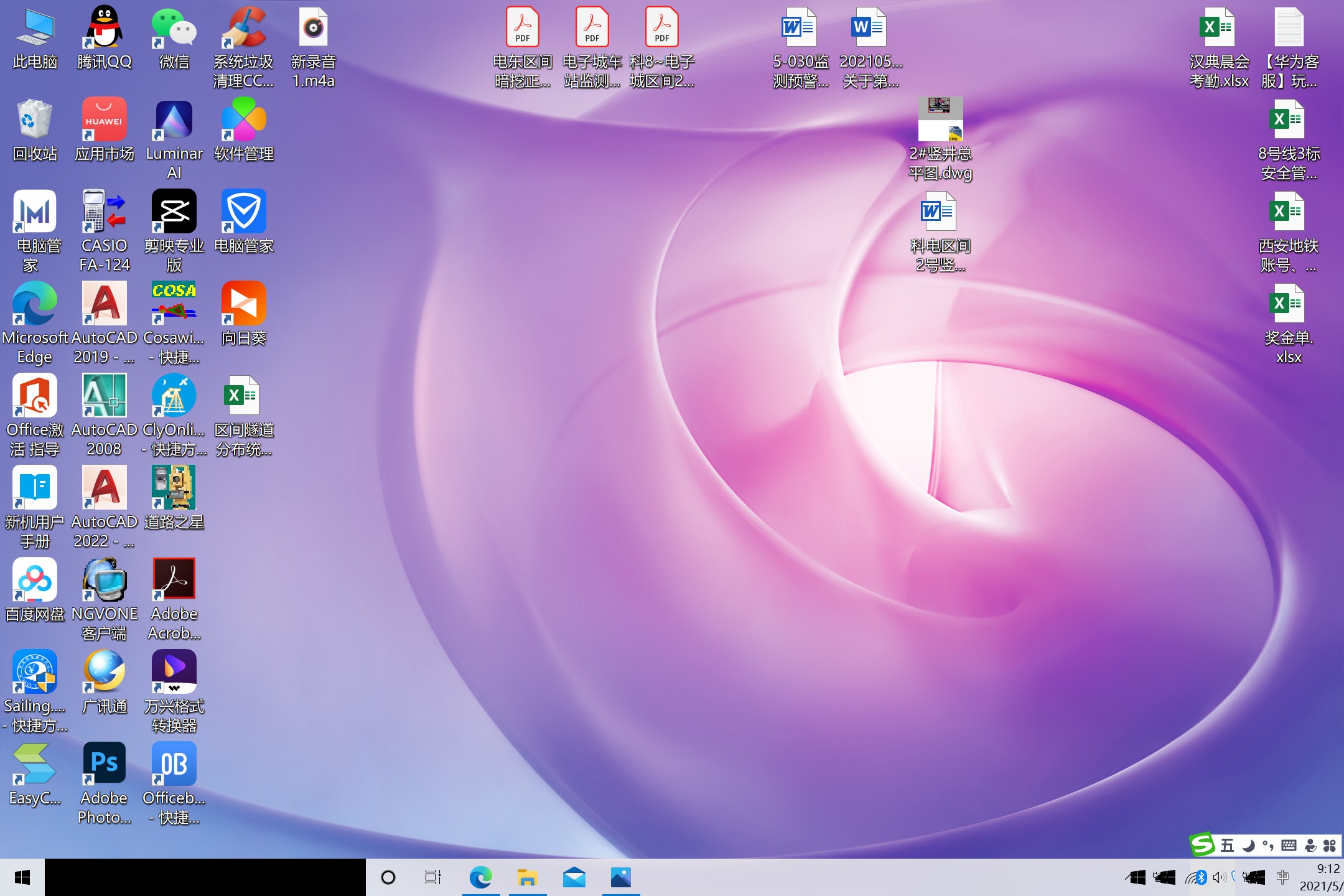Select the Sailing... 快捷方式 shortcut
Viewport: 1344px width, 896px height.
point(35,692)
